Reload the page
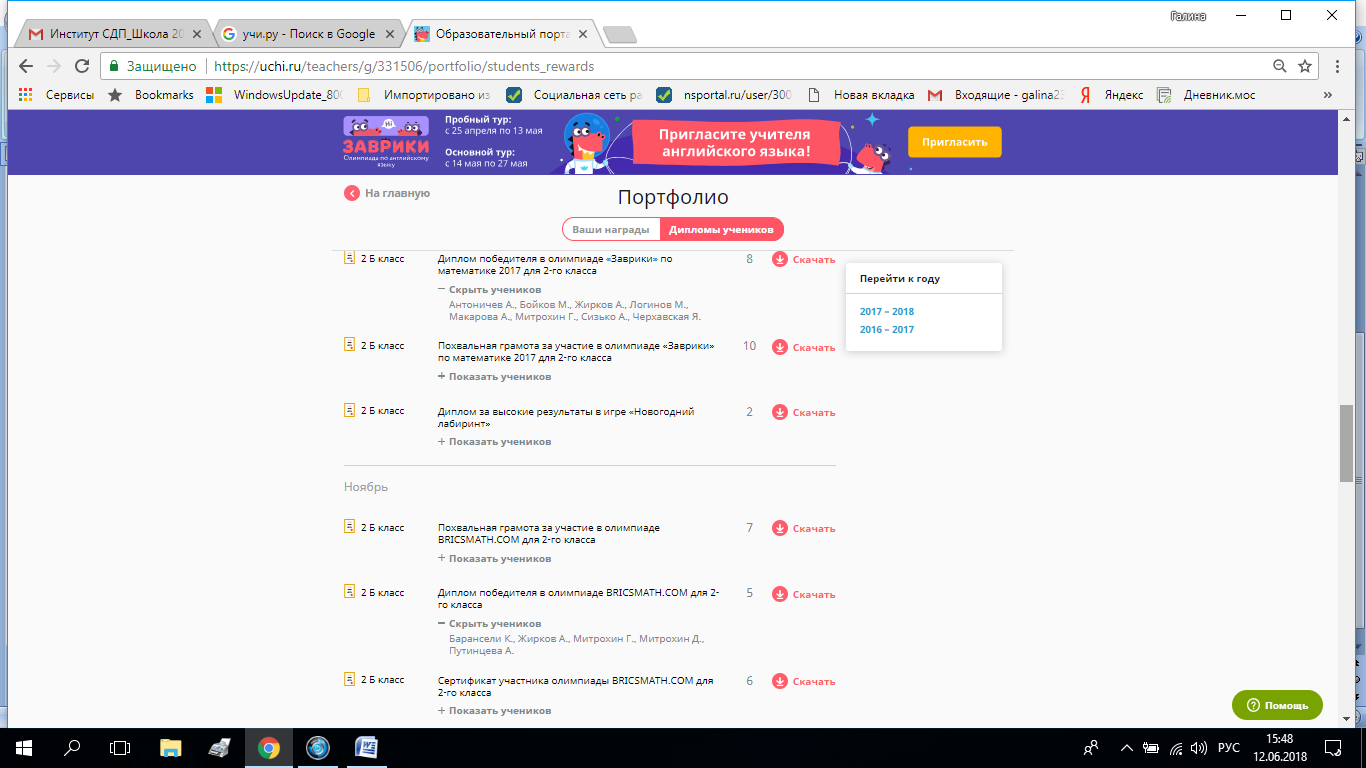 pyautogui.click(x=83, y=66)
